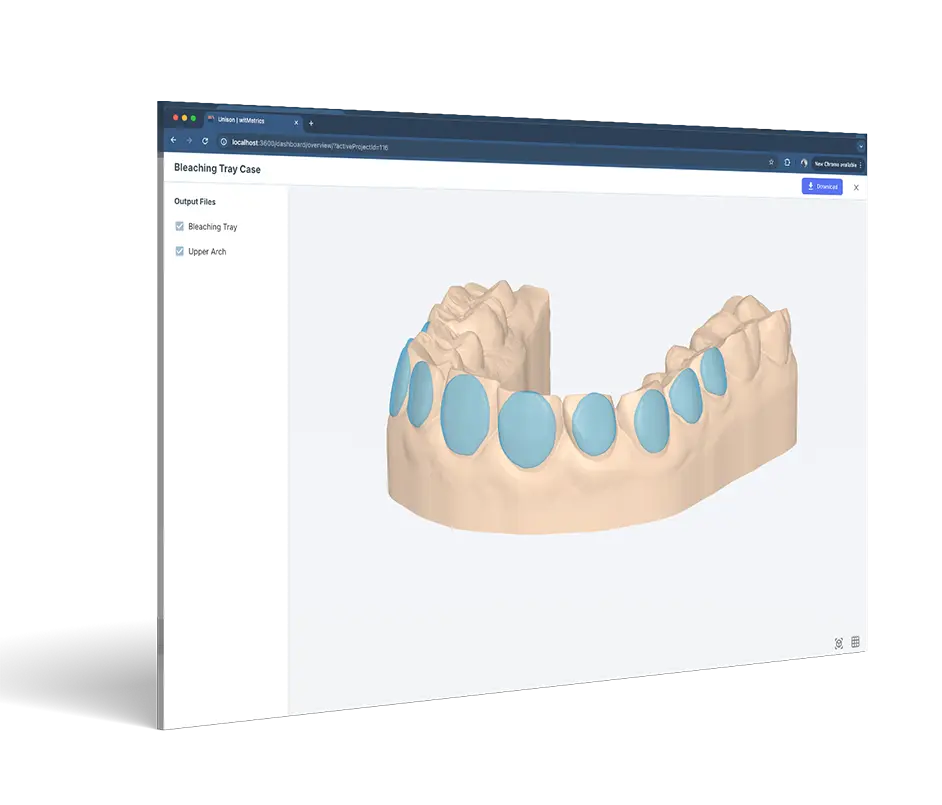Open the browser extensions icon
Screen dimensions: 942x805
787,163
